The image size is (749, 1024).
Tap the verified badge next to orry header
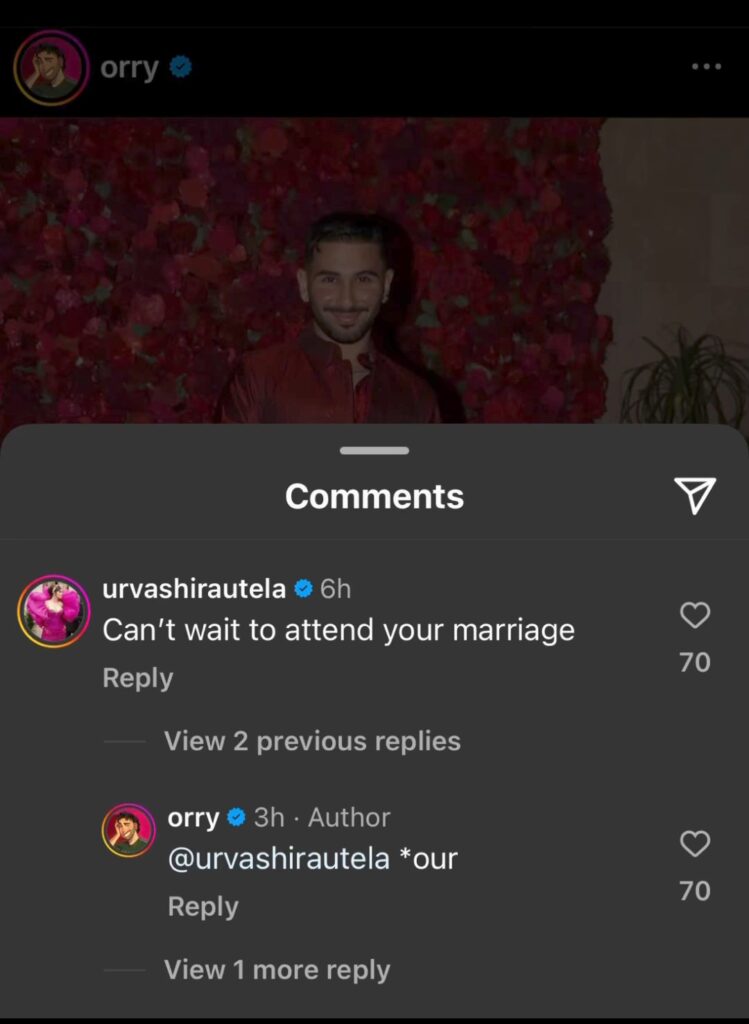[x=181, y=67]
